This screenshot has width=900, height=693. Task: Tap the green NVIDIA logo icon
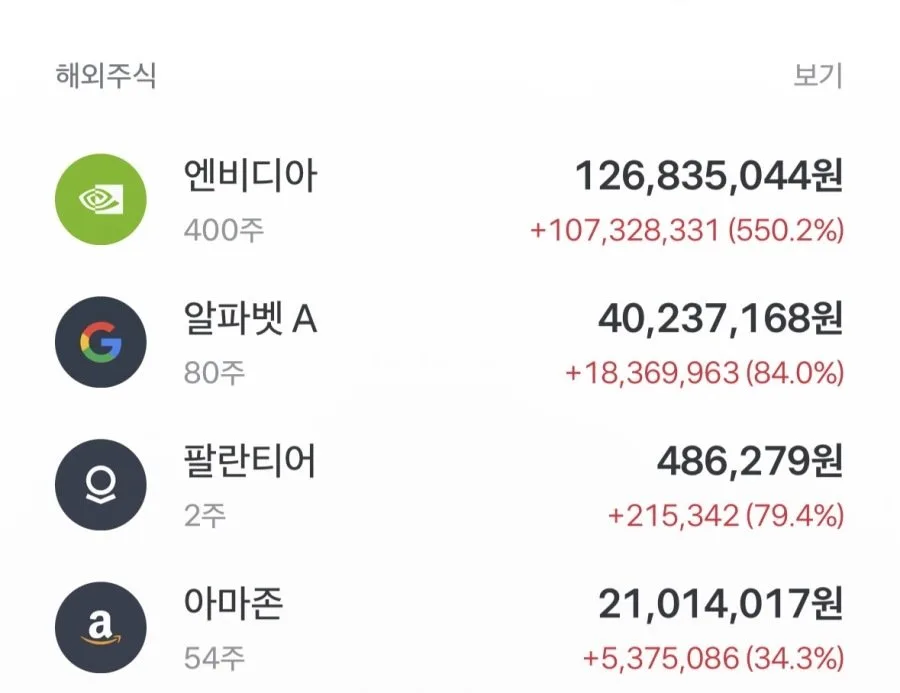pyautogui.click(x=100, y=199)
